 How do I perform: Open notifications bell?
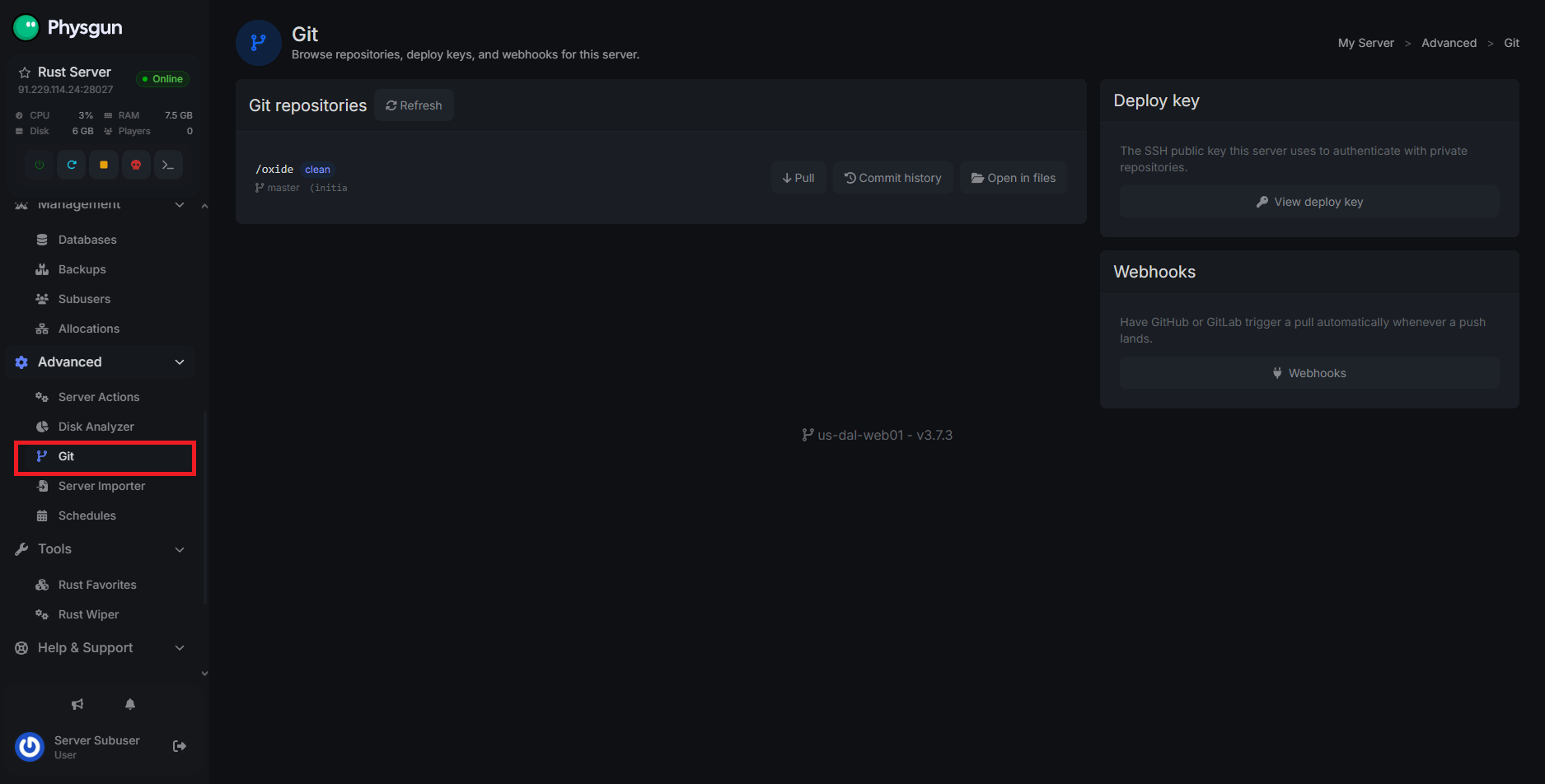[x=130, y=704]
